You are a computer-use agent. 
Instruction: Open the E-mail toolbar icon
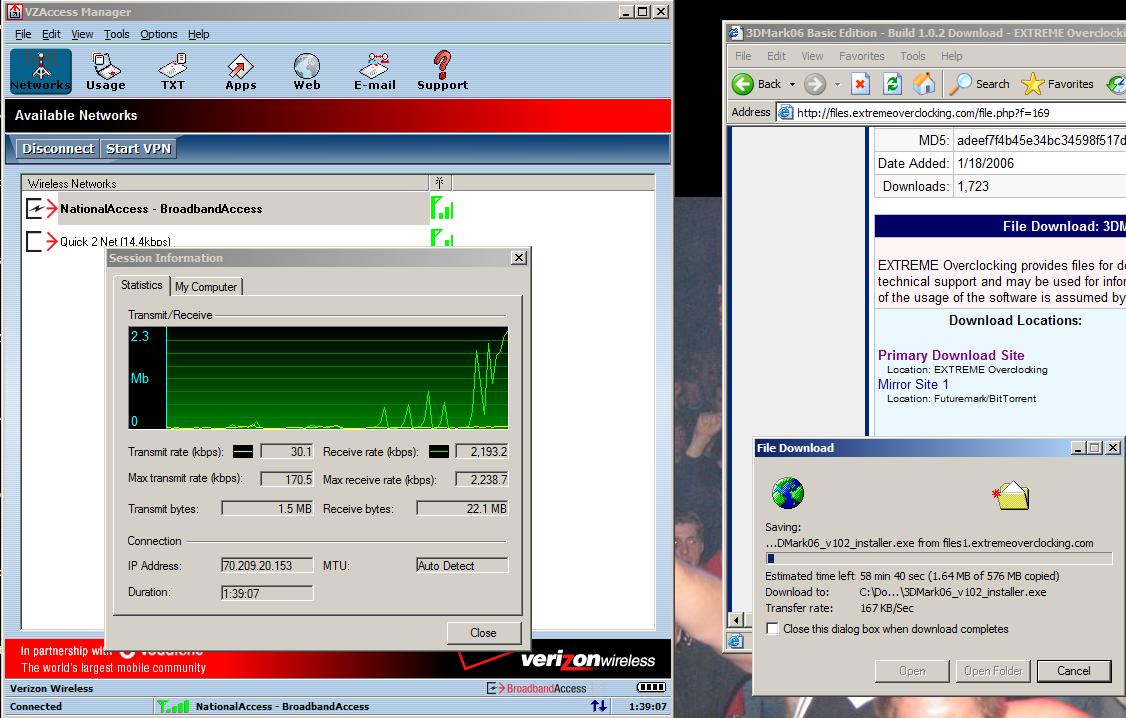pos(375,71)
